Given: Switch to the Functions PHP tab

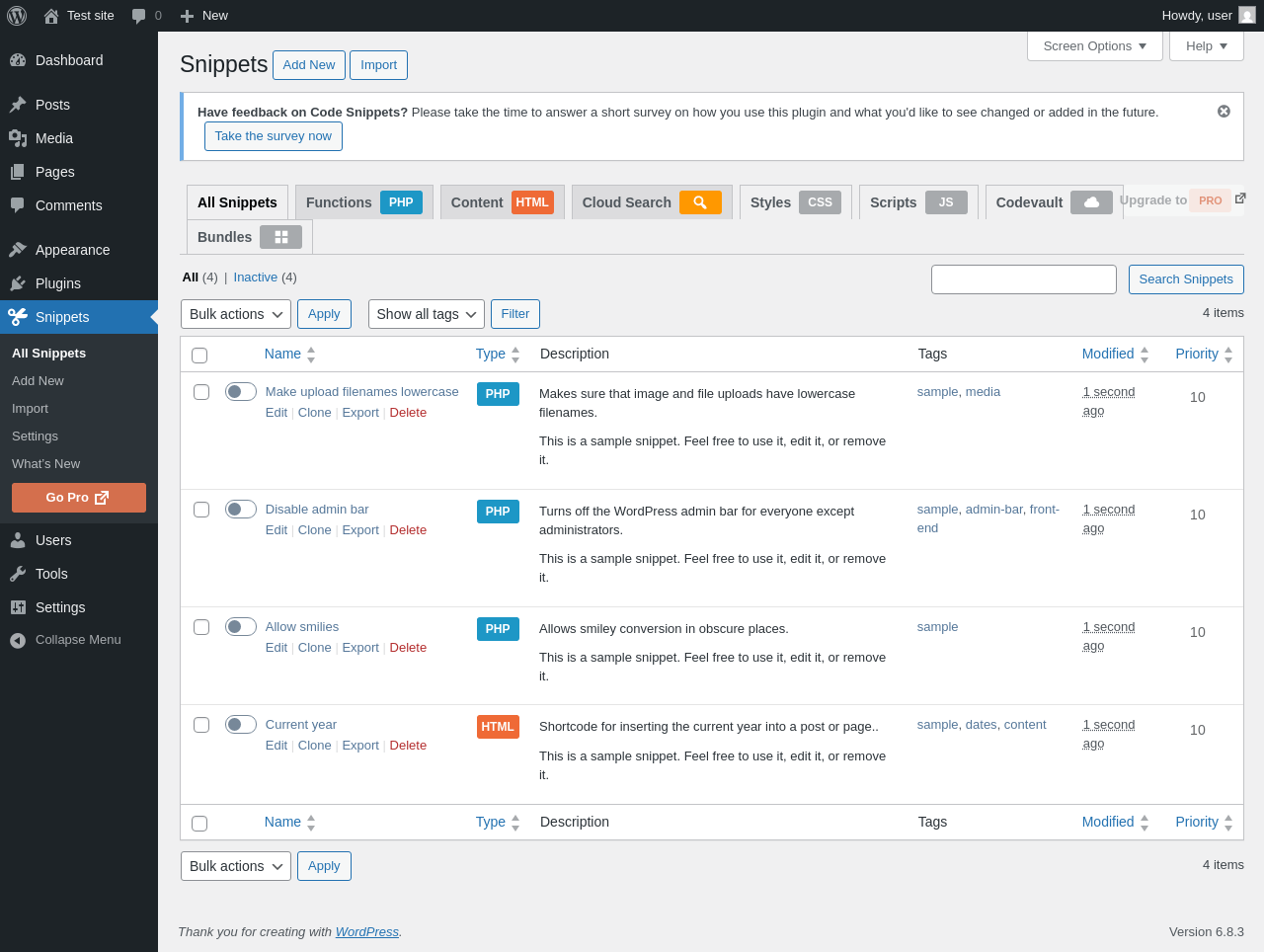Looking at the screenshot, I should pos(363,202).
